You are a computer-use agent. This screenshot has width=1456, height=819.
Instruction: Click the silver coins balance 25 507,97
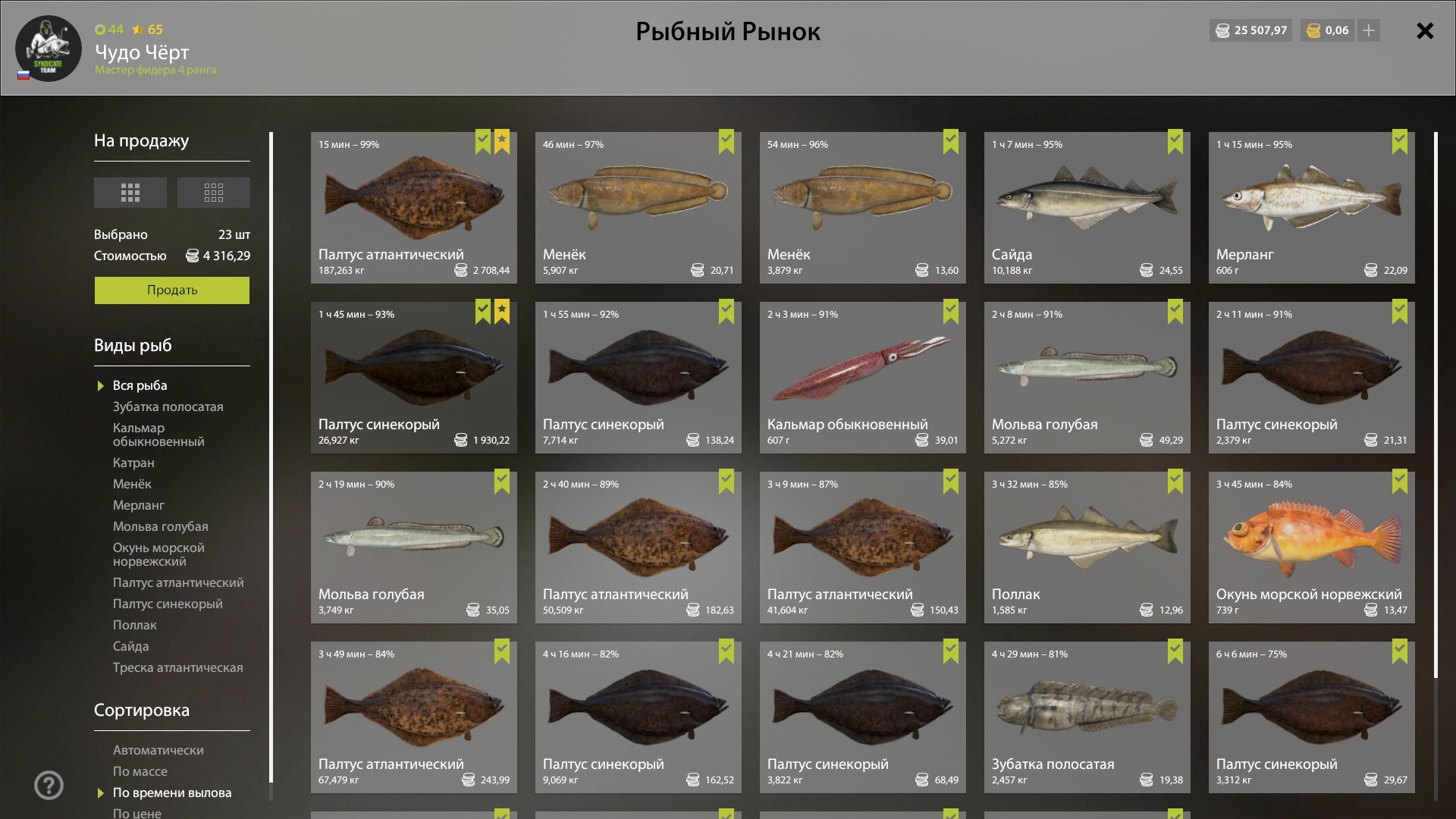click(x=1251, y=30)
